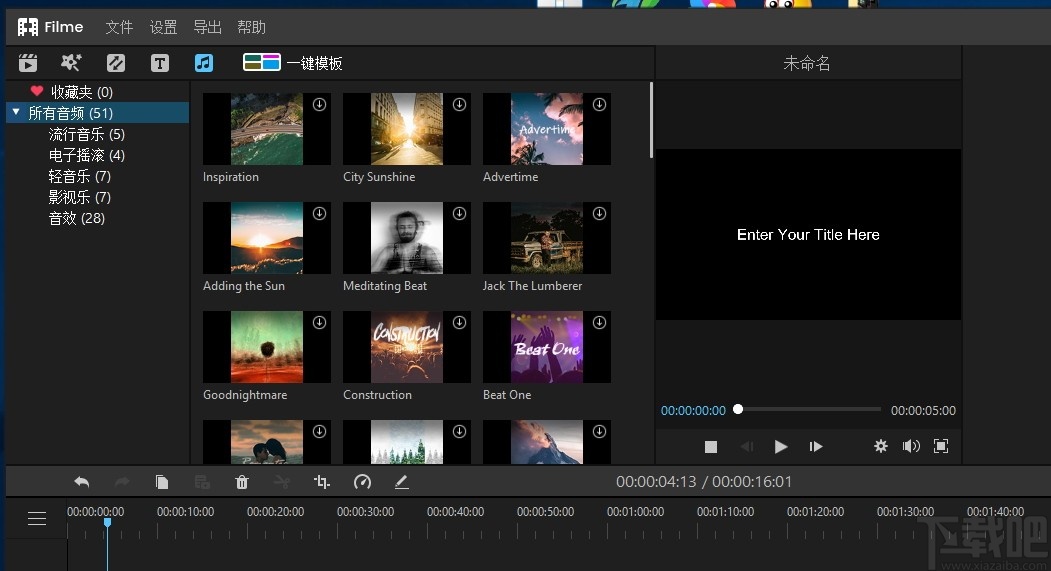The height and width of the screenshot is (571, 1051).
Task: Step back to the previous frame
Action: [747, 446]
